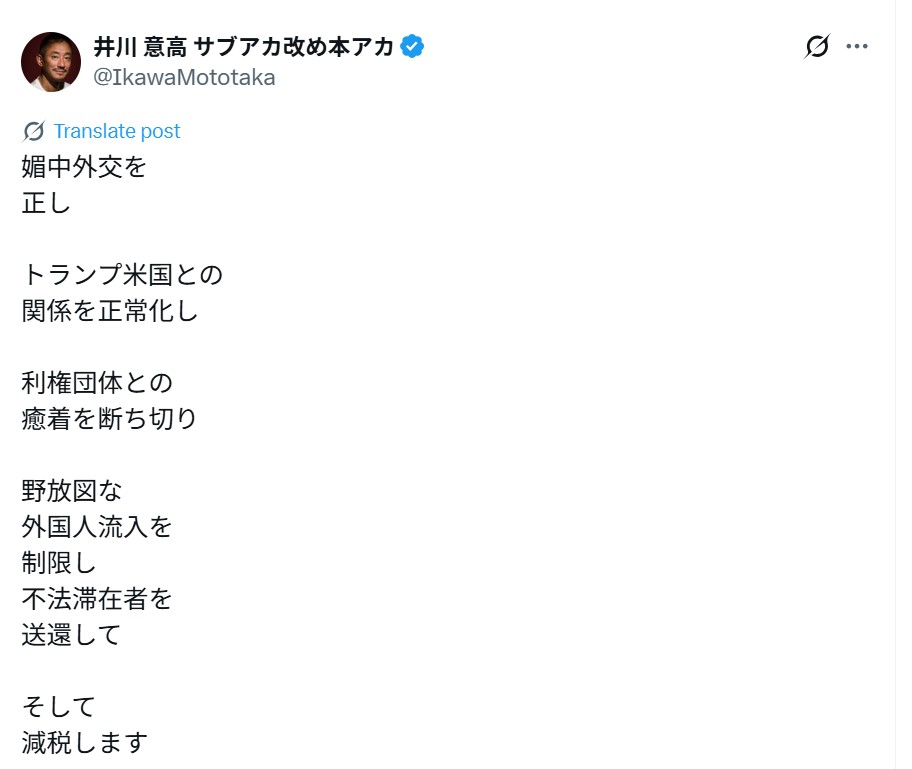
Task: Click the line 送還して
Action: pos(72,635)
